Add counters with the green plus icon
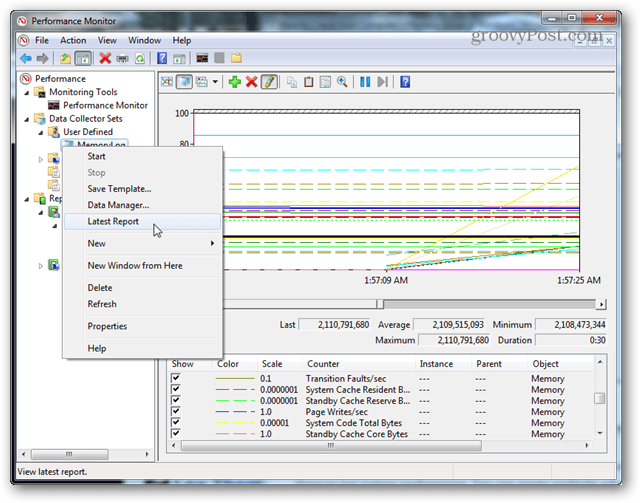Screen dimensions: 640x503 coord(235,82)
